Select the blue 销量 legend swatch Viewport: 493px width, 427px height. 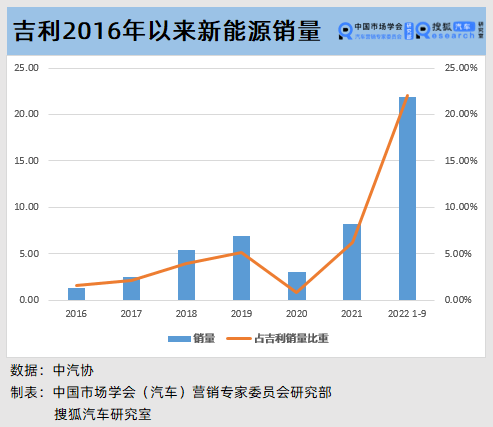[x=179, y=339]
